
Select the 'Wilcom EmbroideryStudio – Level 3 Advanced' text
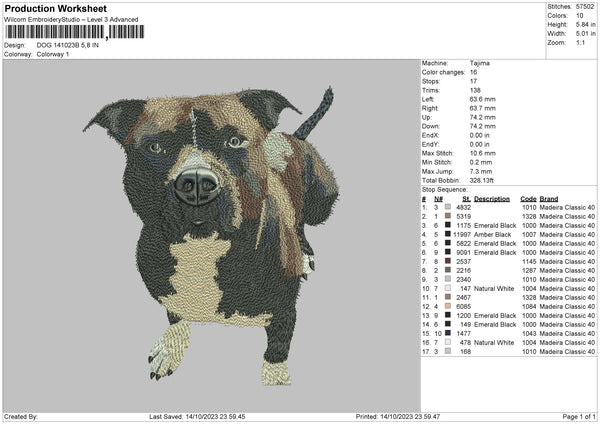point(71,20)
